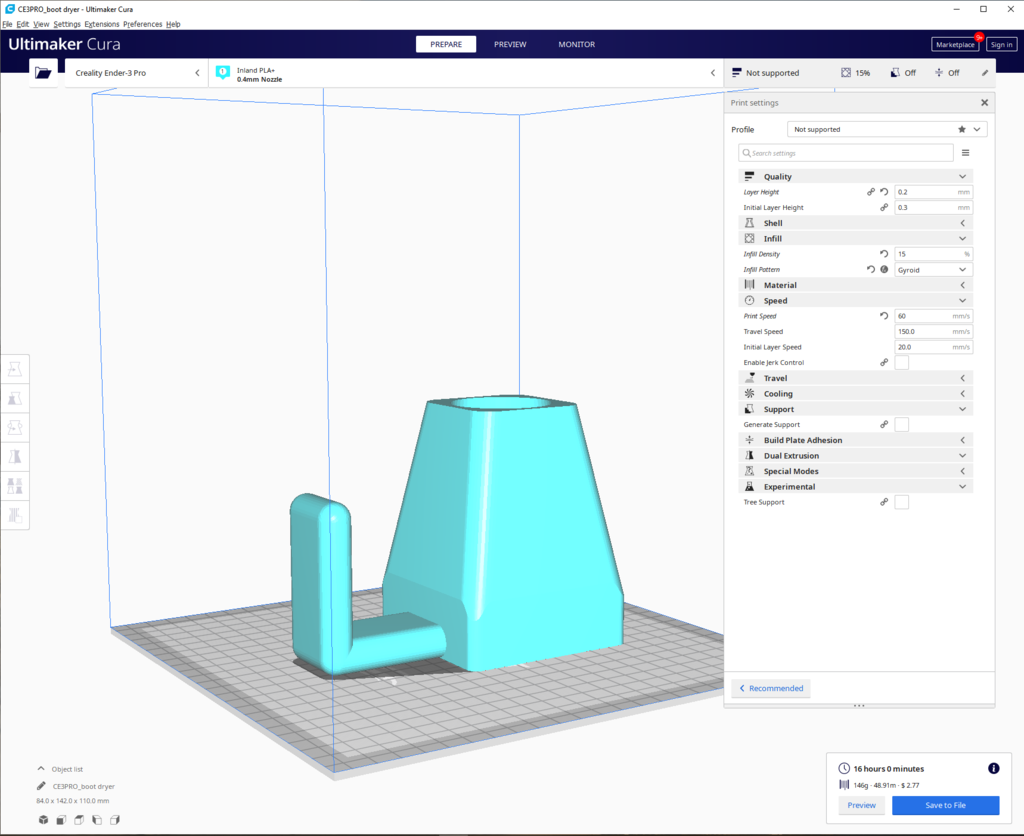
Task: Open the settings visibility hamburger menu
Action: [x=965, y=153]
